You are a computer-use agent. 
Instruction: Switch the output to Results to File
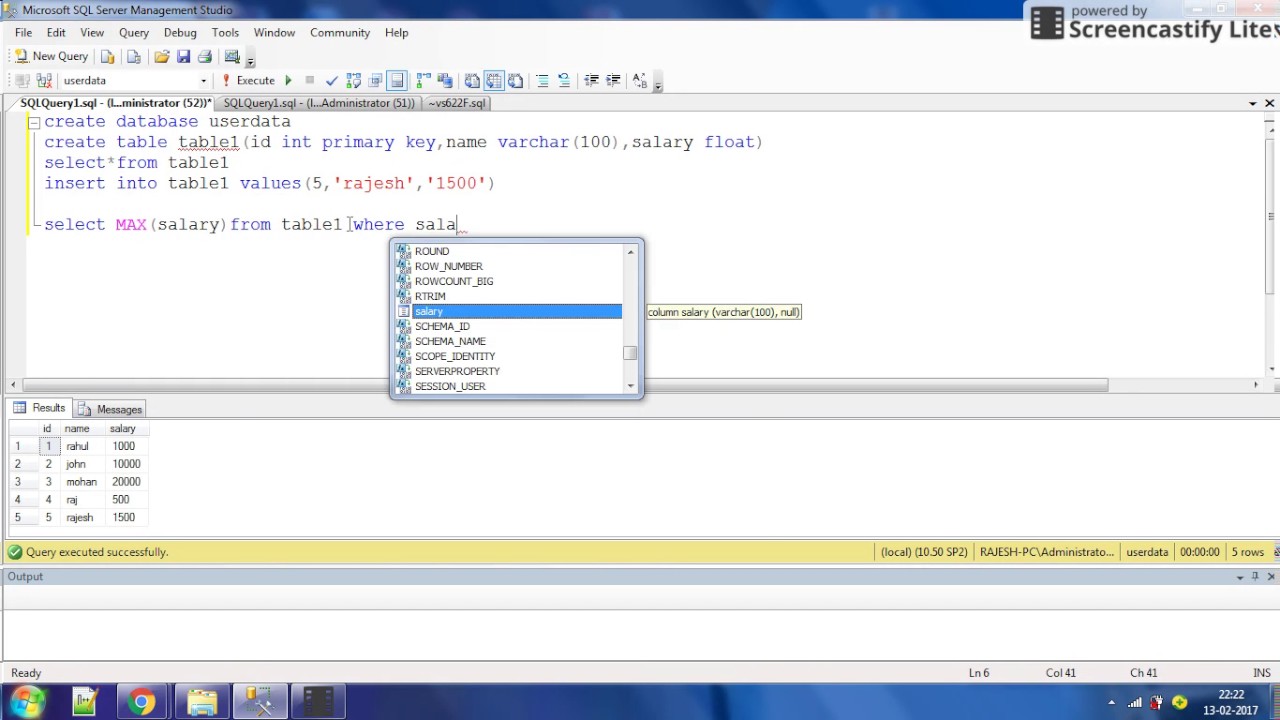[x=515, y=80]
